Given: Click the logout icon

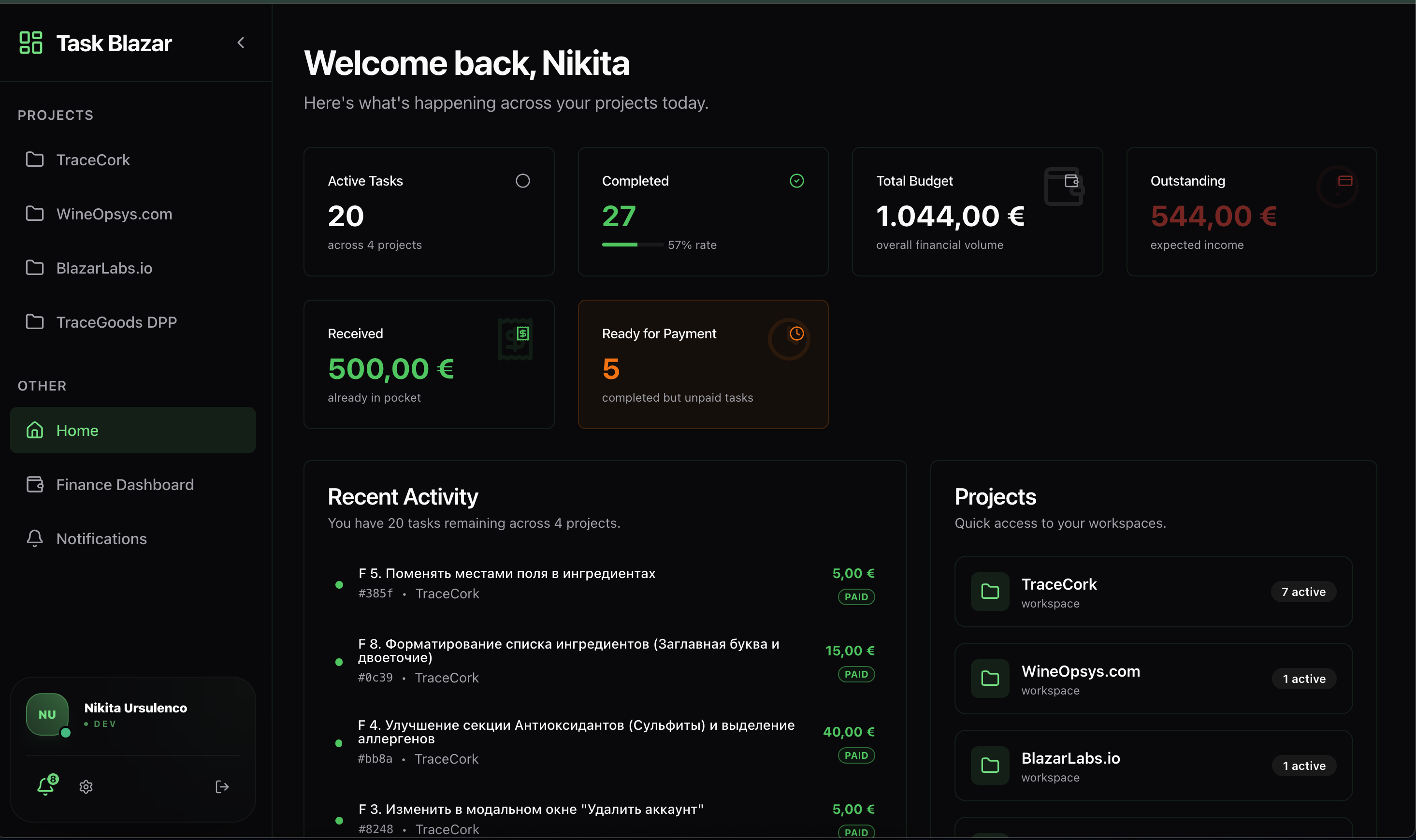Looking at the screenshot, I should click(x=222, y=787).
